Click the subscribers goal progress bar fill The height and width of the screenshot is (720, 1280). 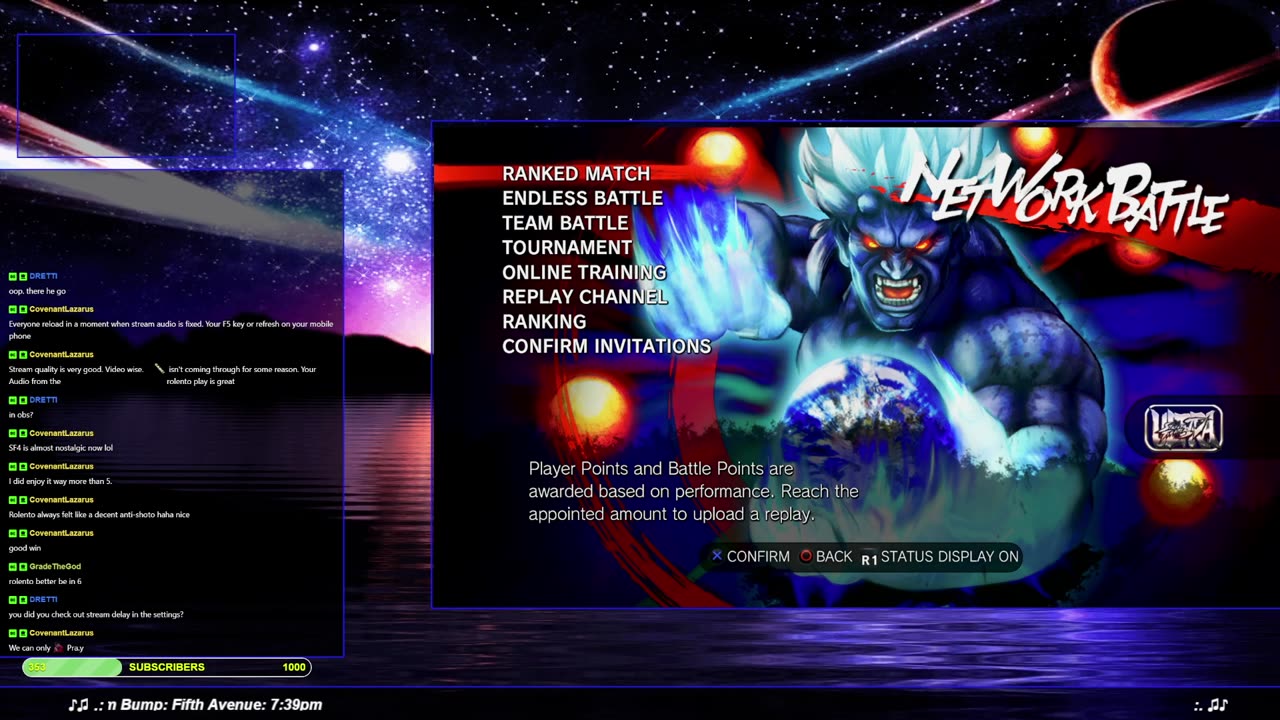point(72,667)
